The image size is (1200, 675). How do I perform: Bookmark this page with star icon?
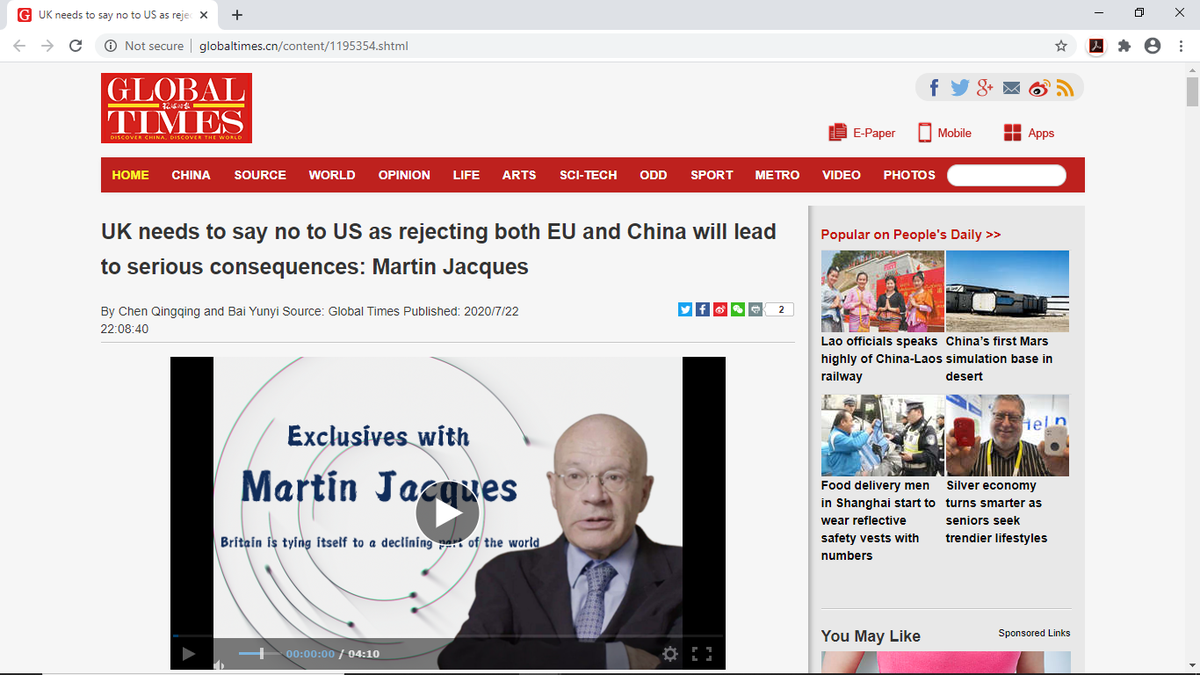tap(1061, 46)
